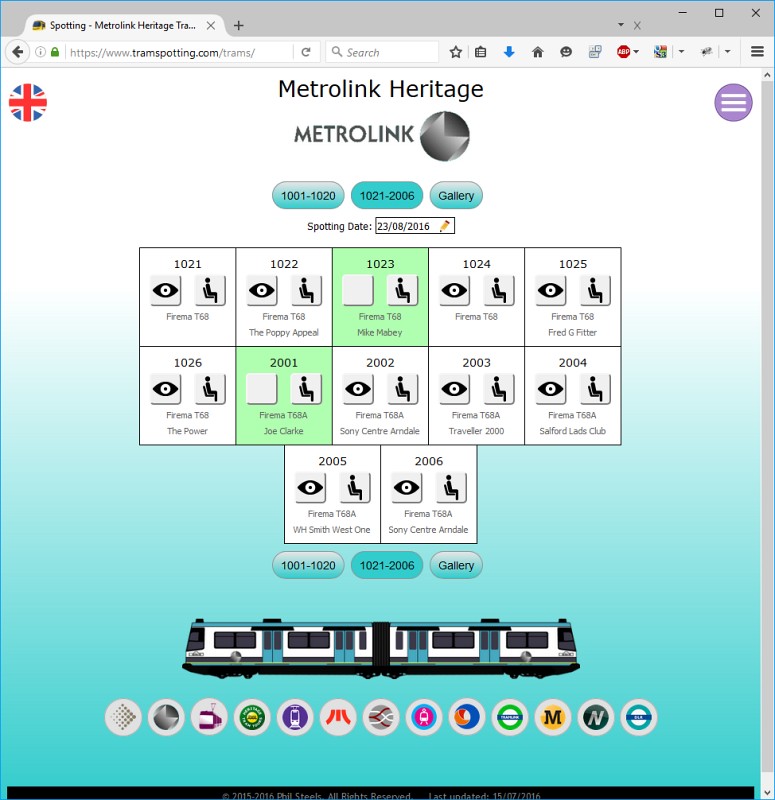
Task: Toggle the seen eye for tram 2002
Action: (x=358, y=389)
